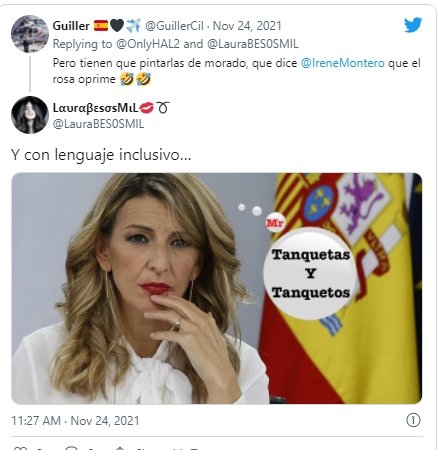Open Guiller's profile picture avatar

pos(30,34)
